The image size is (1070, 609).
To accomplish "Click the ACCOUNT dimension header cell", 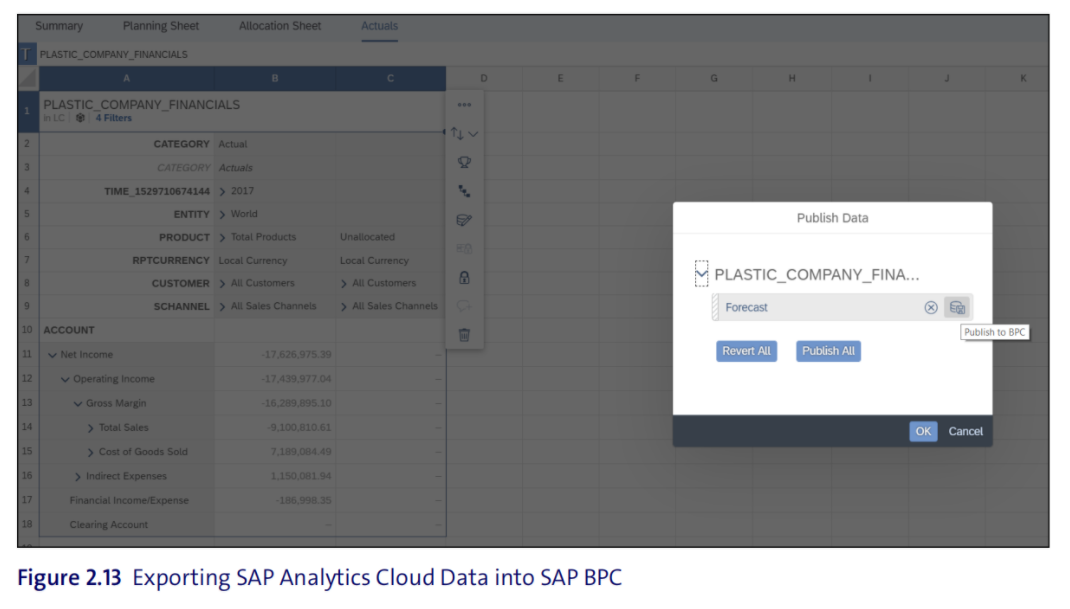I will [x=69, y=330].
